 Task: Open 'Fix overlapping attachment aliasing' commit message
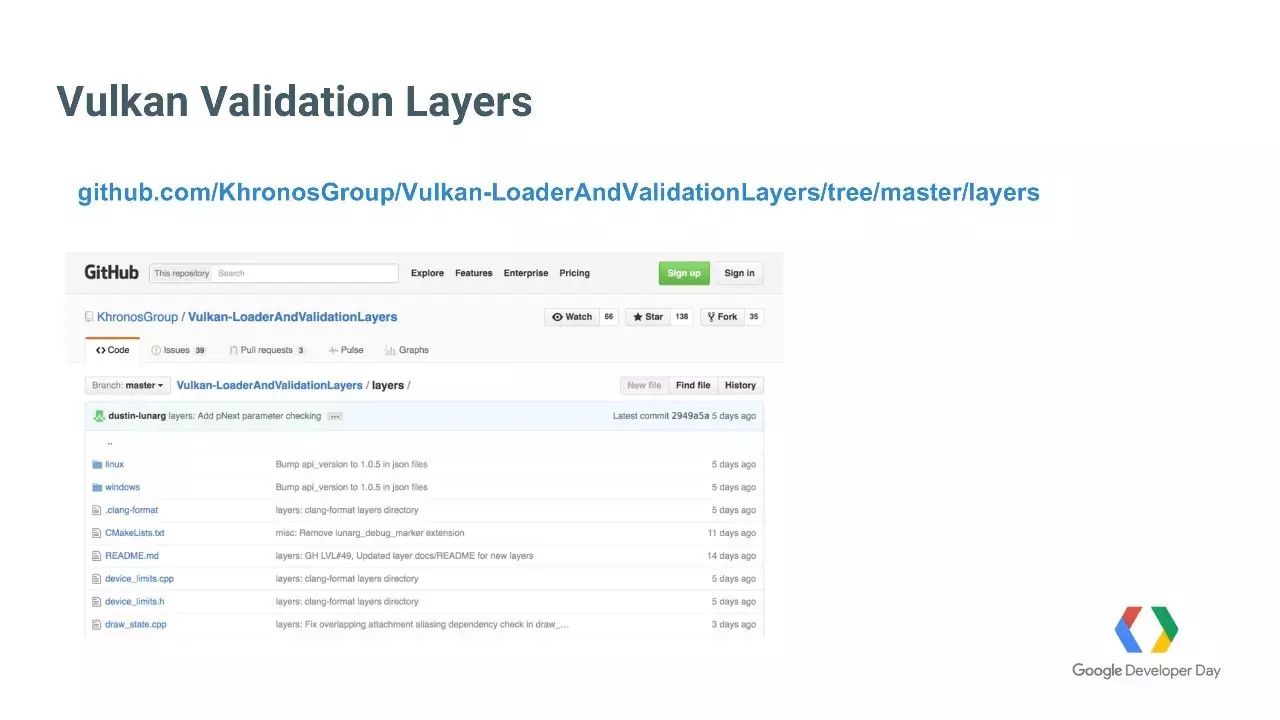[x=422, y=625]
